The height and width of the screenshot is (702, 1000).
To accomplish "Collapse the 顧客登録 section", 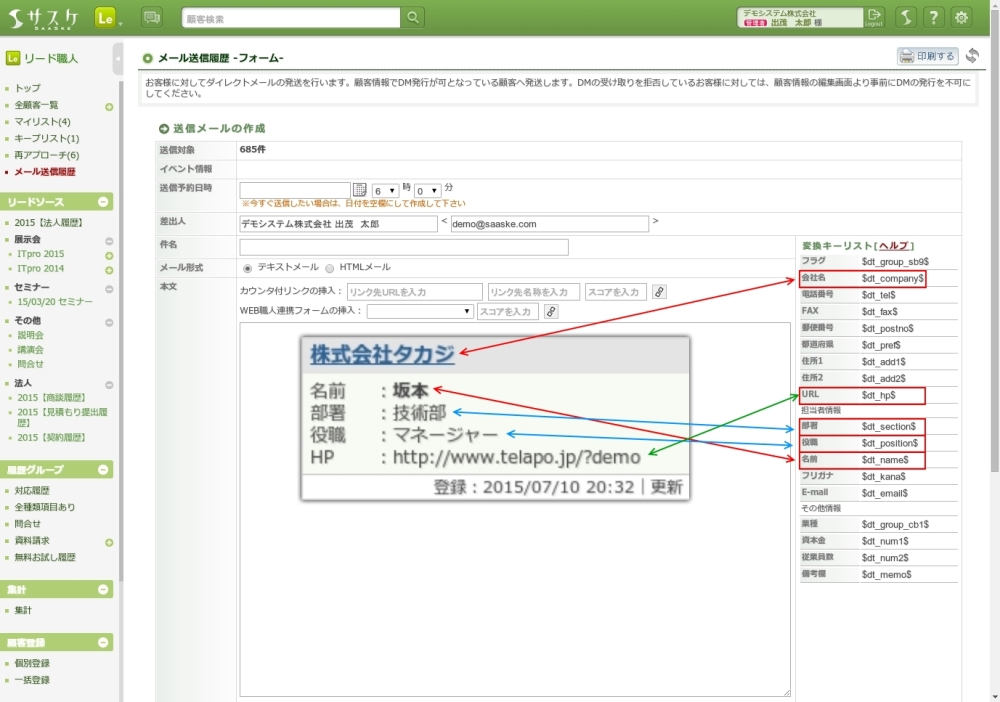I will pyautogui.click(x=103, y=643).
